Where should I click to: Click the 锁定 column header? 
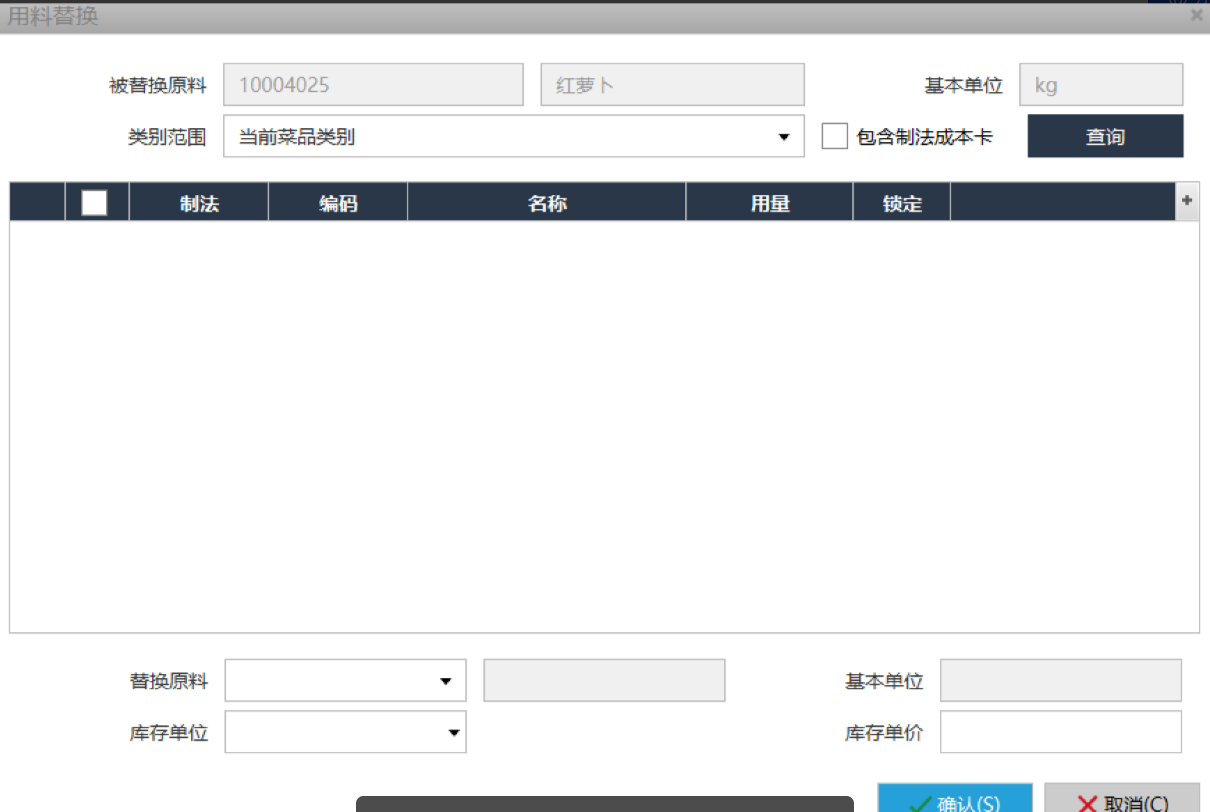[x=902, y=204]
